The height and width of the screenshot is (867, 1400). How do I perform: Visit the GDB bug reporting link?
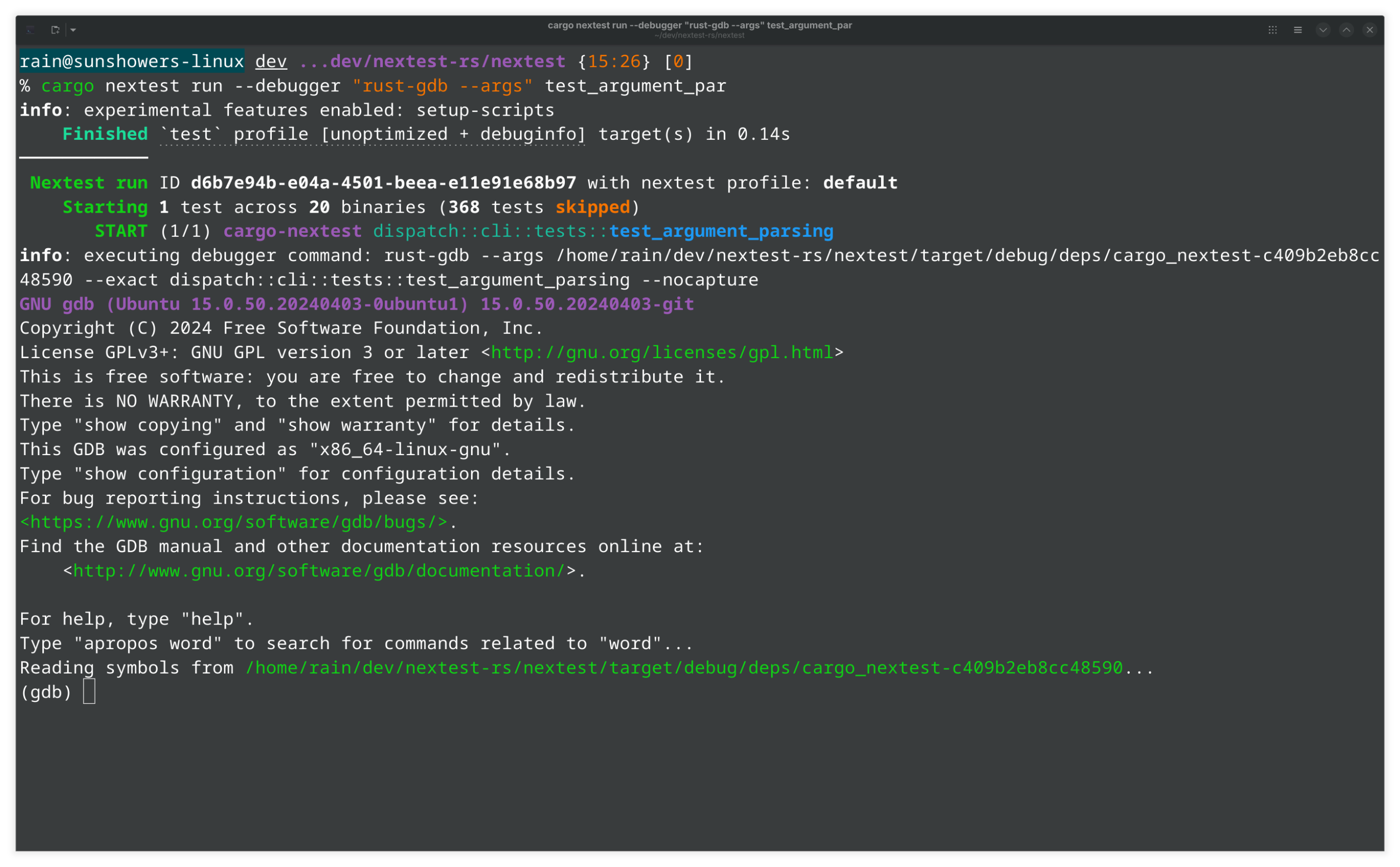click(x=234, y=522)
